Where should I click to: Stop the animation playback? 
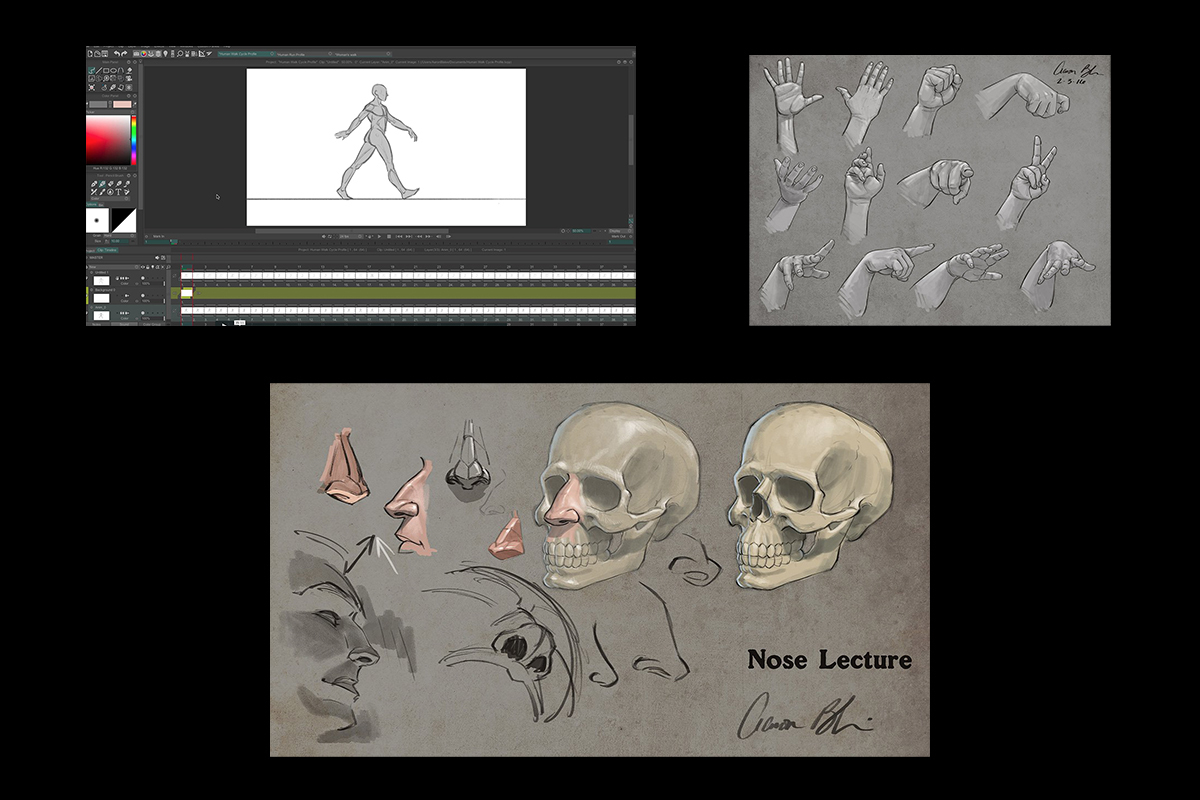tap(389, 236)
